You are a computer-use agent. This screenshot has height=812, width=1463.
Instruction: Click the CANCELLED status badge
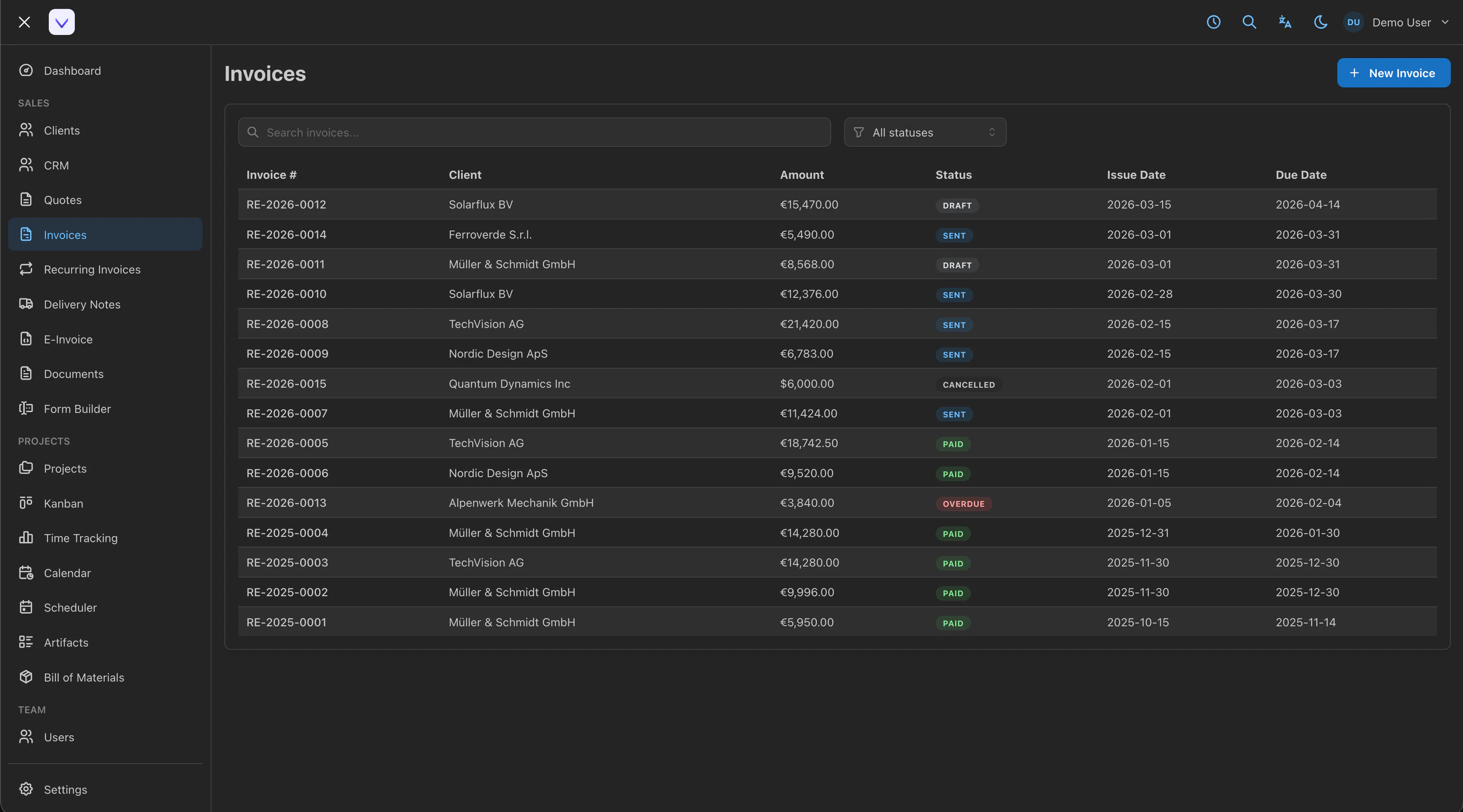(969, 384)
